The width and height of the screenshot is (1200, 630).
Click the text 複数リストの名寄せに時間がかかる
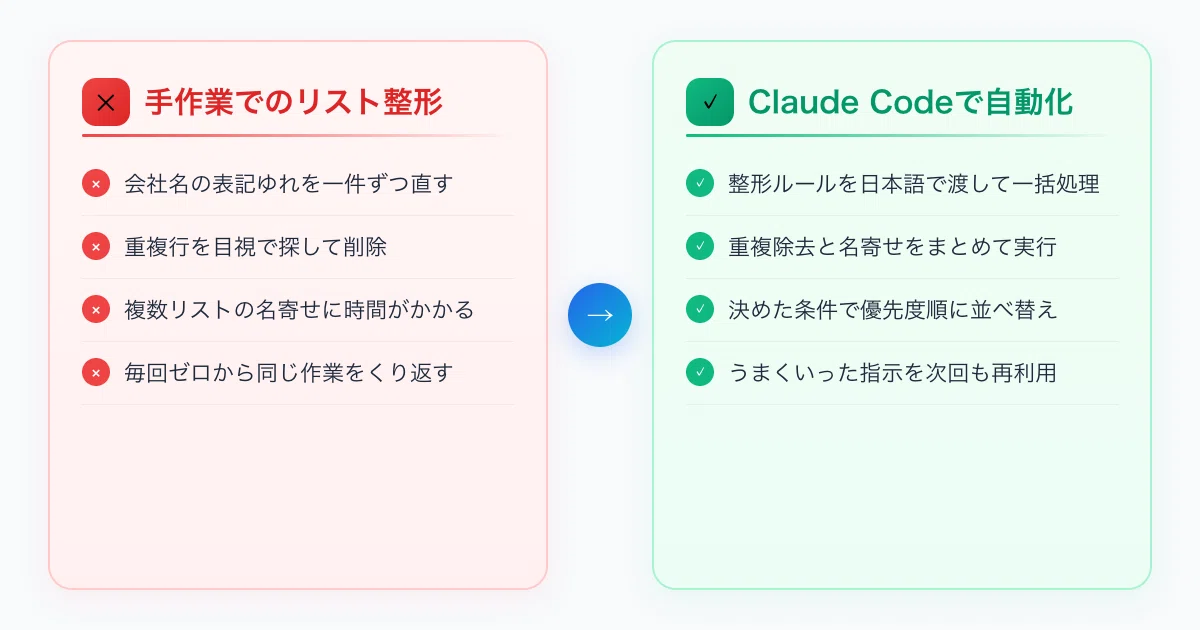click(299, 310)
